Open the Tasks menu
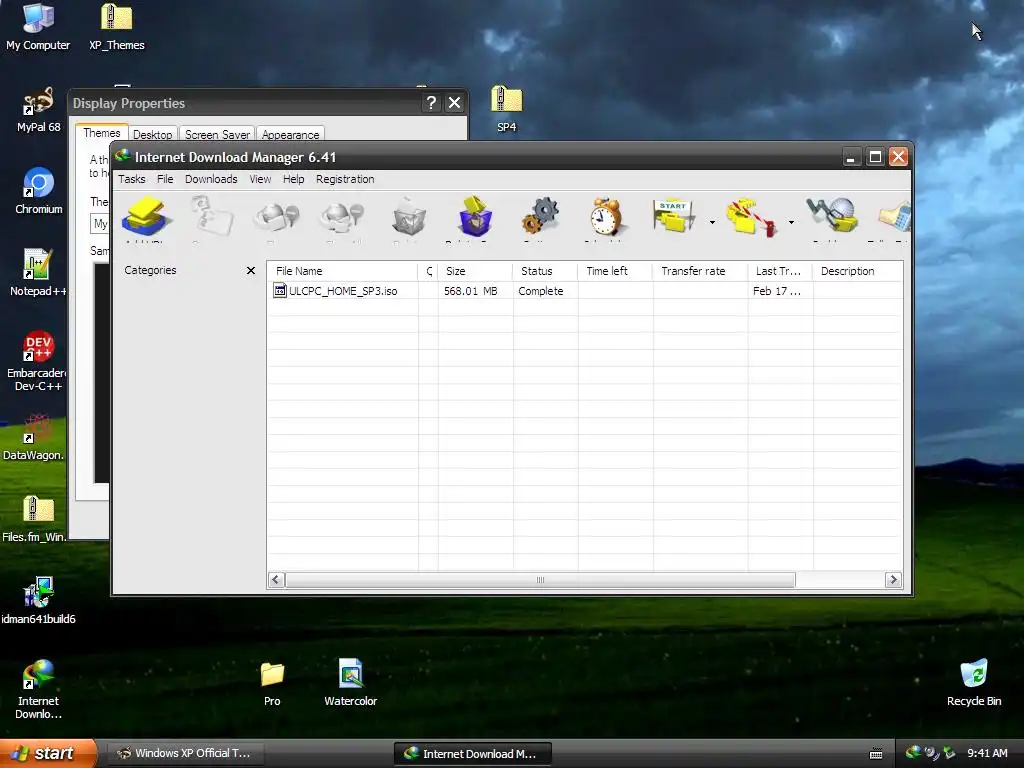The image size is (1024, 768). tap(131, 179)
